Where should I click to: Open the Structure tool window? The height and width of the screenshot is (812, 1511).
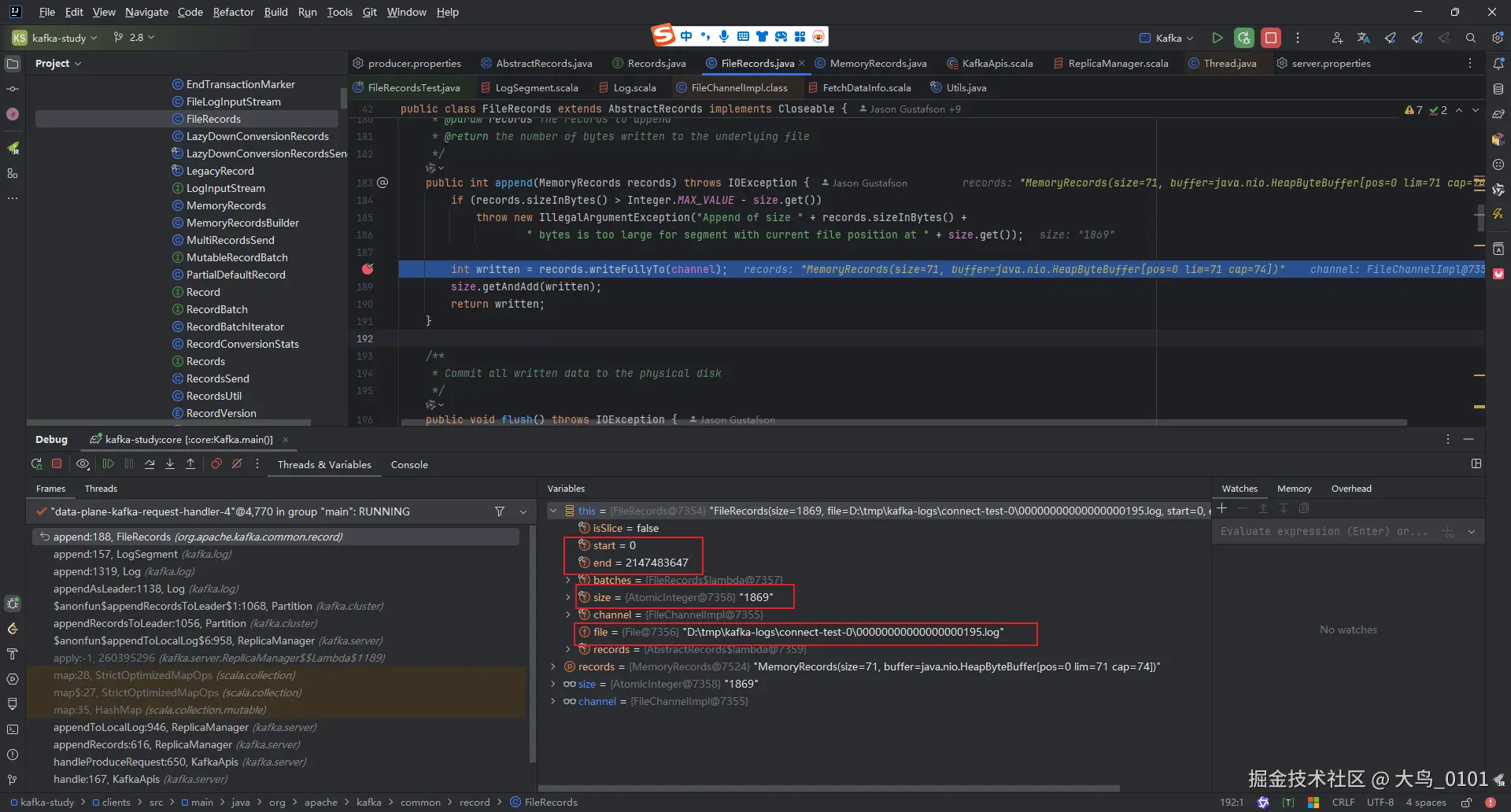(x=13, y=173)
